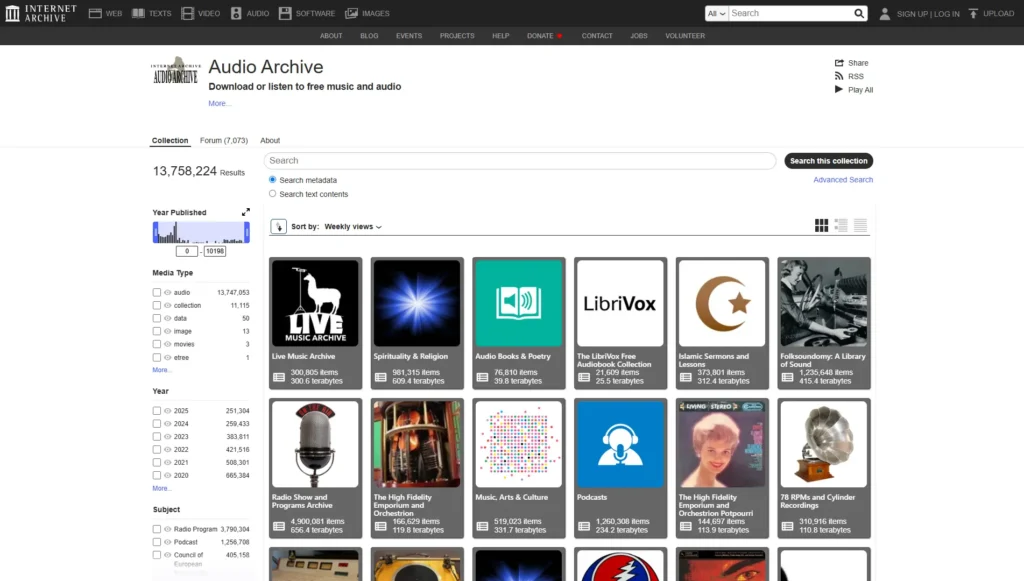Click the magnifier search icon in top bar

coord(859,13)
